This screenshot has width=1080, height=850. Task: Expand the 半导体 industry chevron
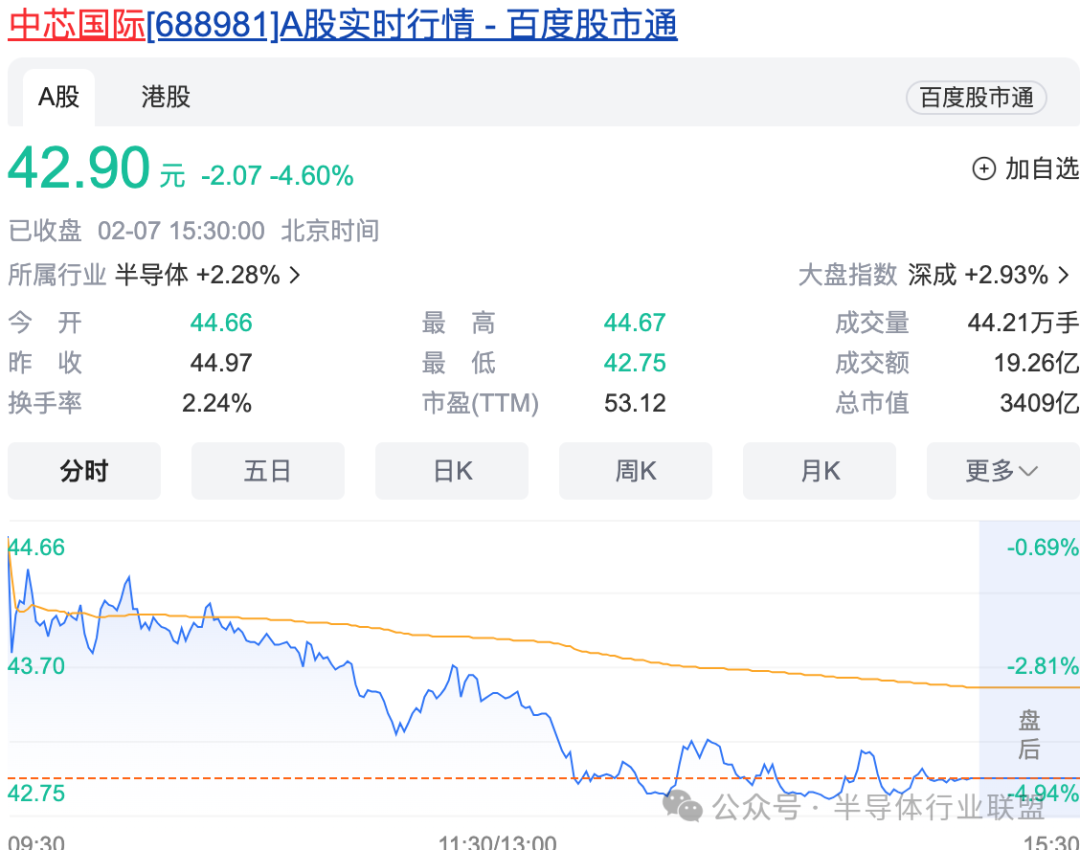(x=295, y=275)
